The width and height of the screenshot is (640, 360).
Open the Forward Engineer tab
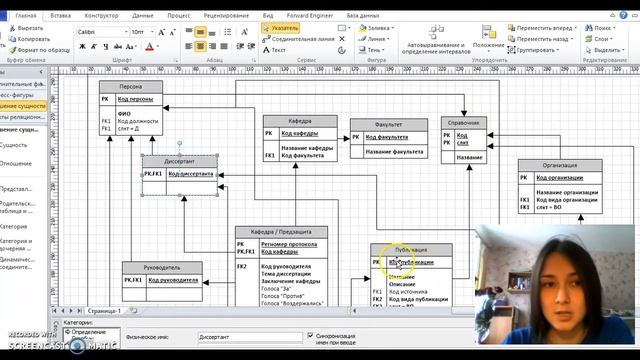(310, 16)
